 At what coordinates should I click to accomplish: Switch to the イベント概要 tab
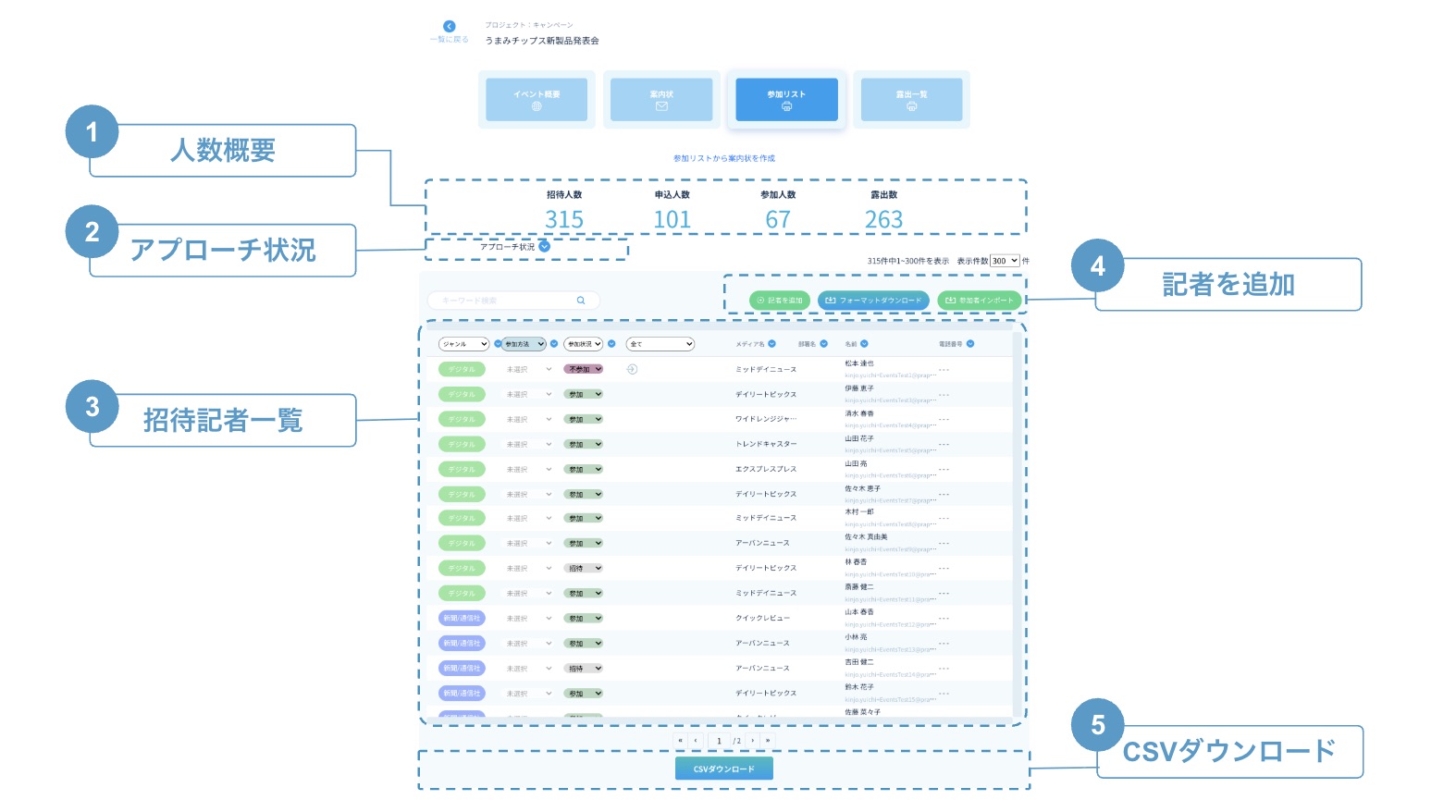click(x=537, y=99)
